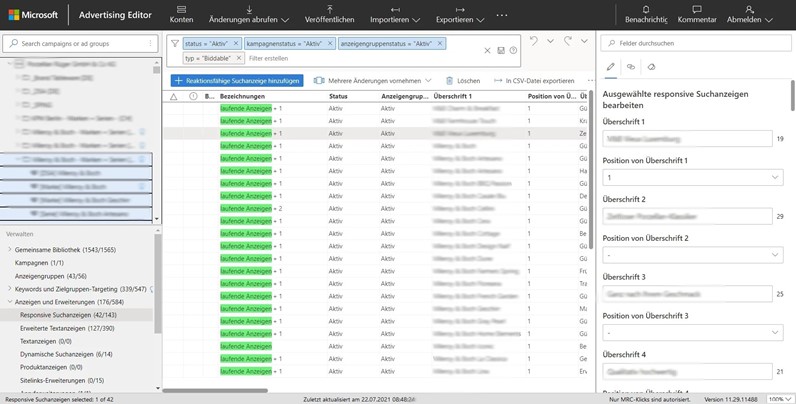The height and width of the screenshot is (404, 796).
Task: Remove the kampagnenstatus = "Aktiv" filter chip
Action: tap(330, 44)
